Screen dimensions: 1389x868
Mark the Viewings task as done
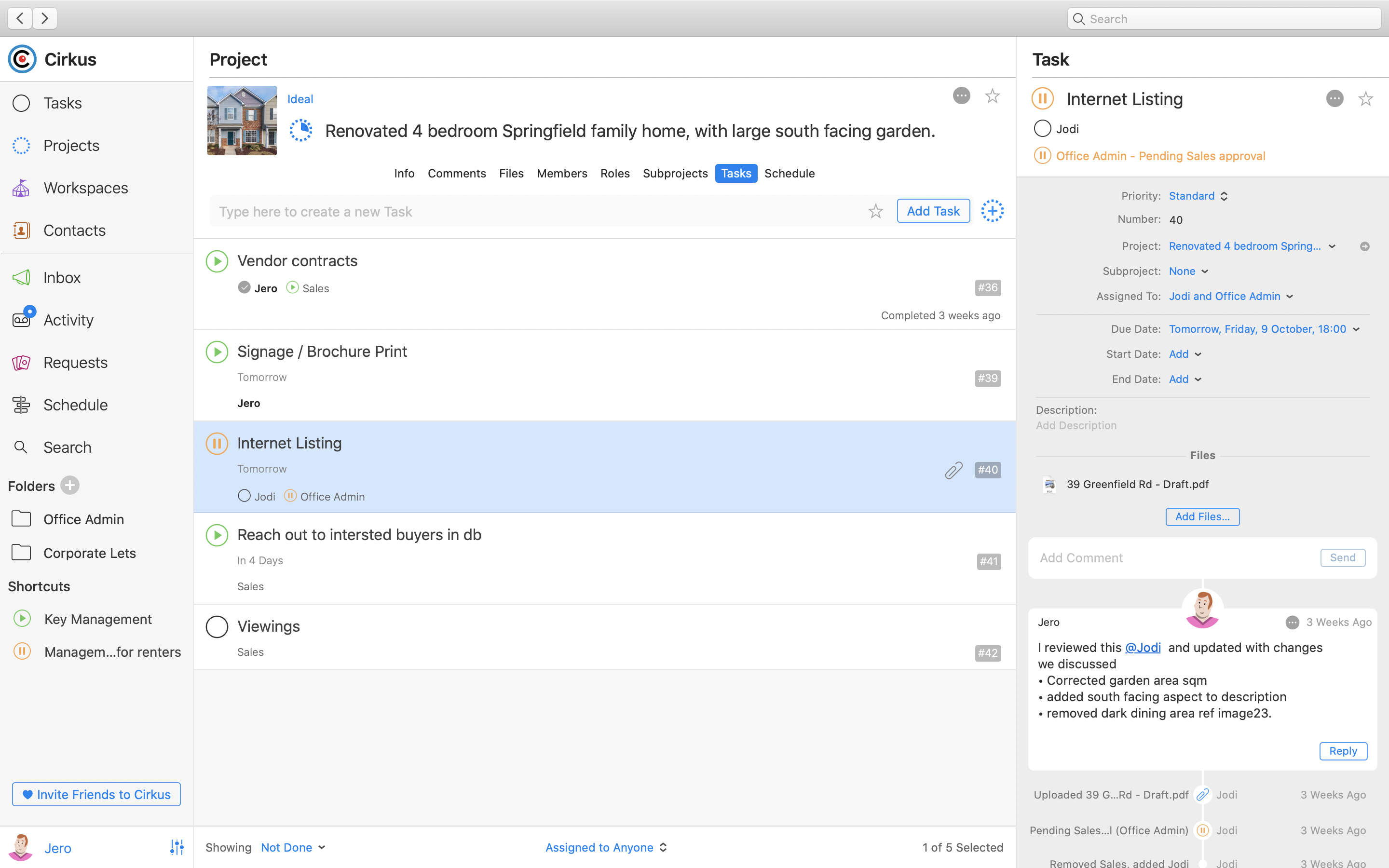click(217, 627)
